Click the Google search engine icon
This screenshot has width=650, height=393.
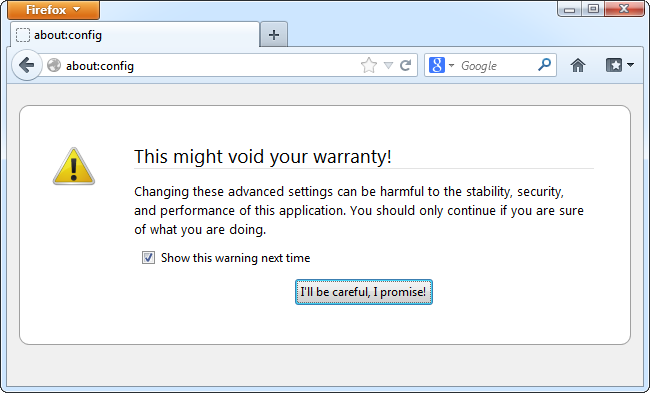(437, 65)
